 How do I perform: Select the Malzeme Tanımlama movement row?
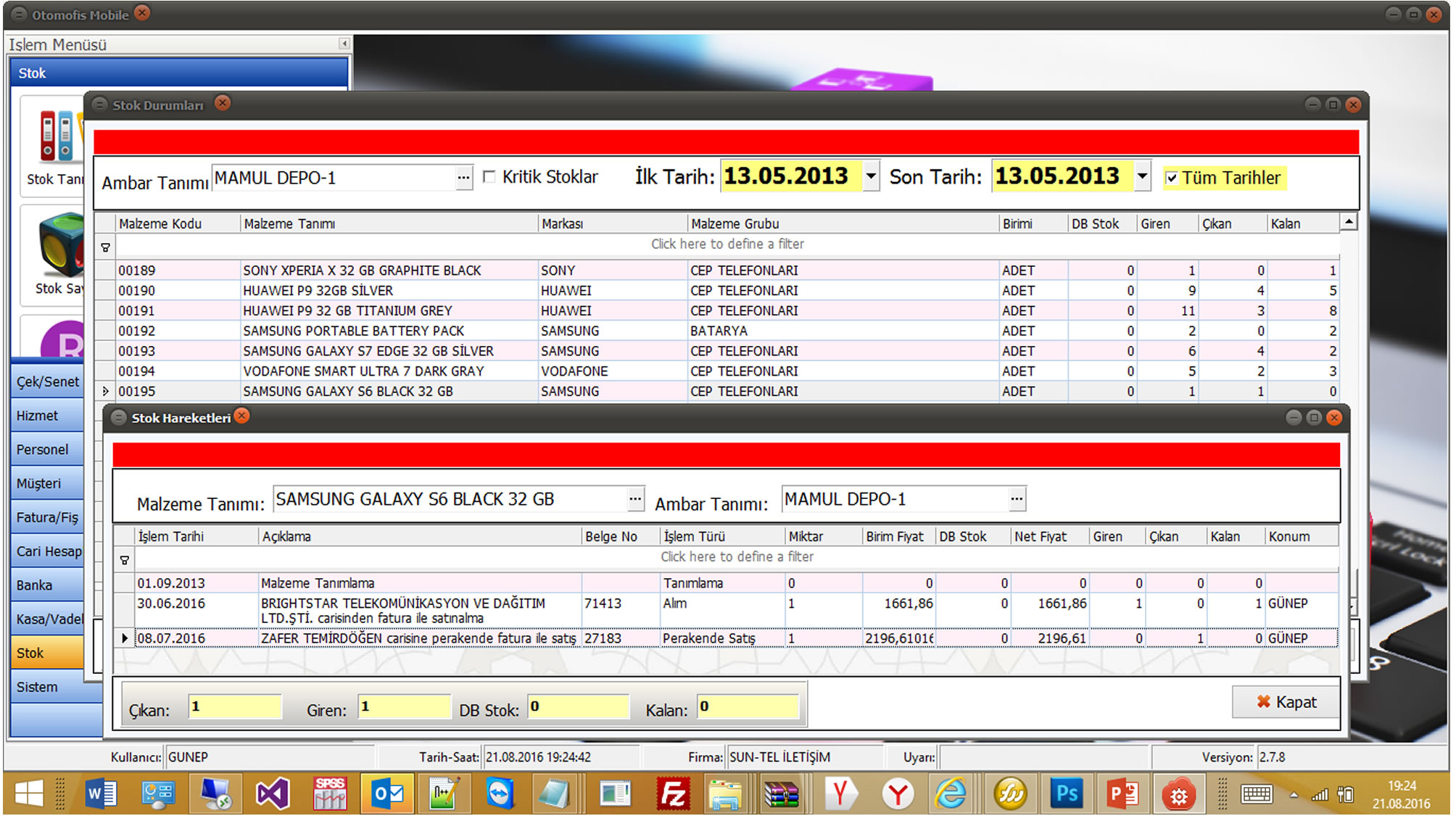pyautogui.click(x=736, y=584)
